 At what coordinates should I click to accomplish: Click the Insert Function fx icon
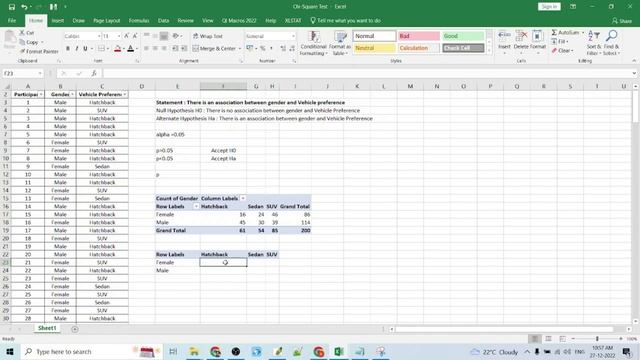(94, 73)
